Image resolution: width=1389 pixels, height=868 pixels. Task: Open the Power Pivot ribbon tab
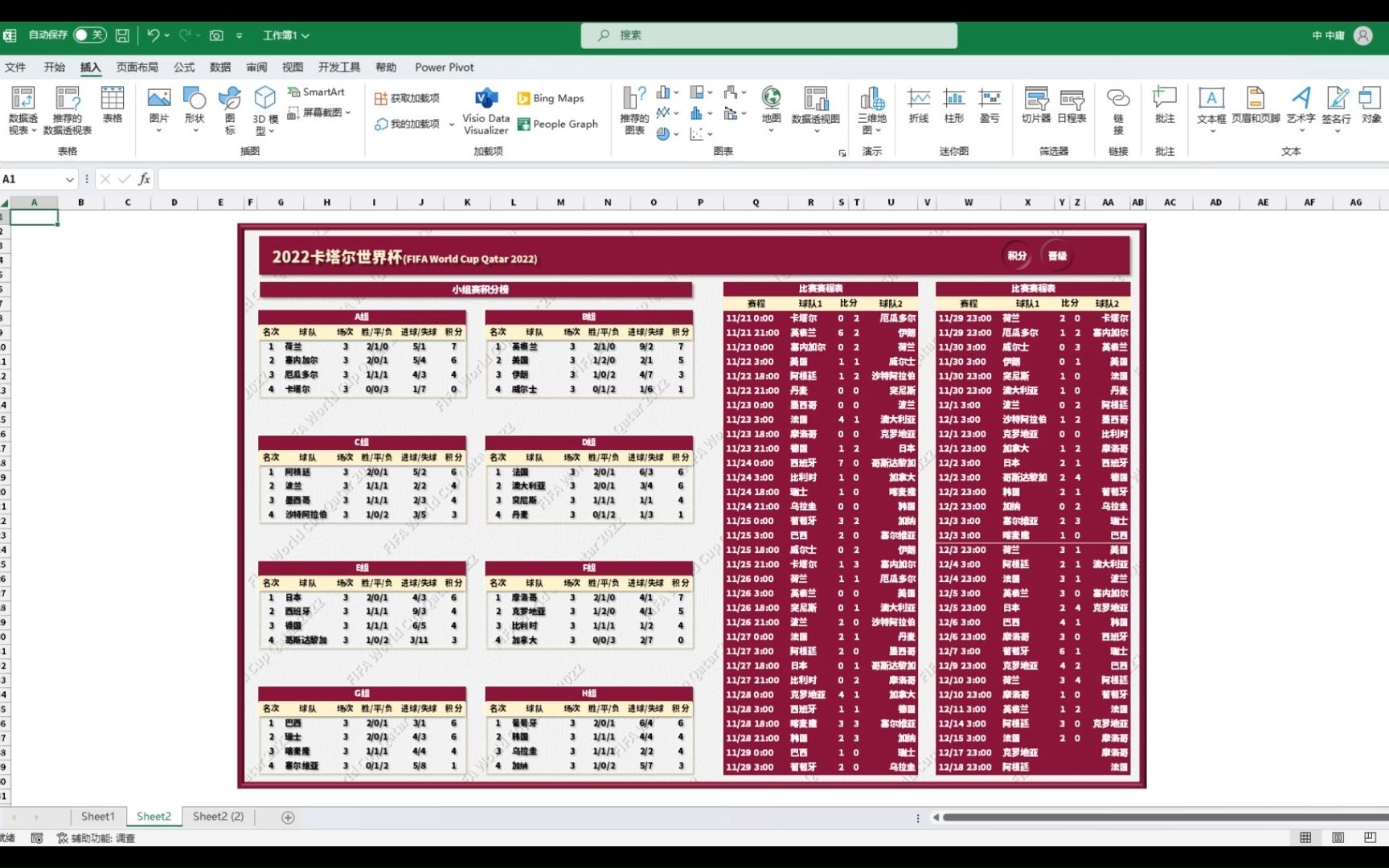click(445, 68)
